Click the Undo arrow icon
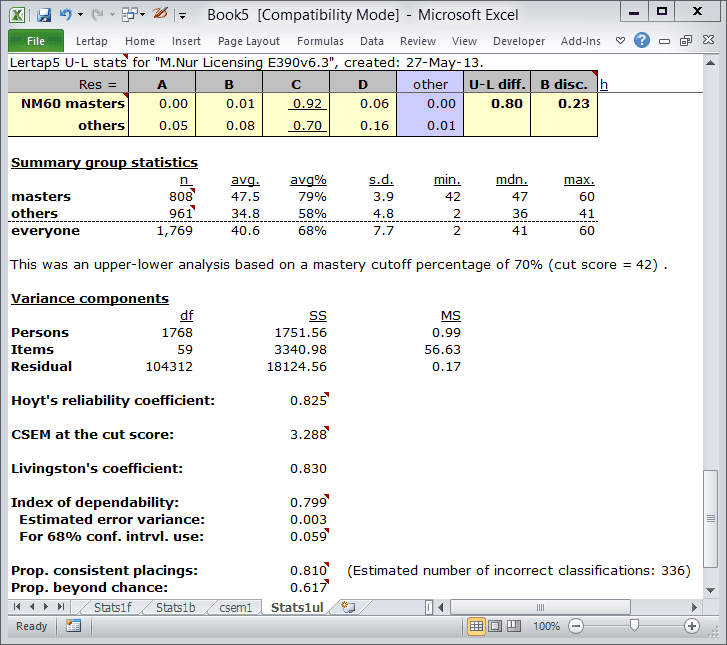Image resolution: width=727 pixels, height=645 pixels. 66,14
